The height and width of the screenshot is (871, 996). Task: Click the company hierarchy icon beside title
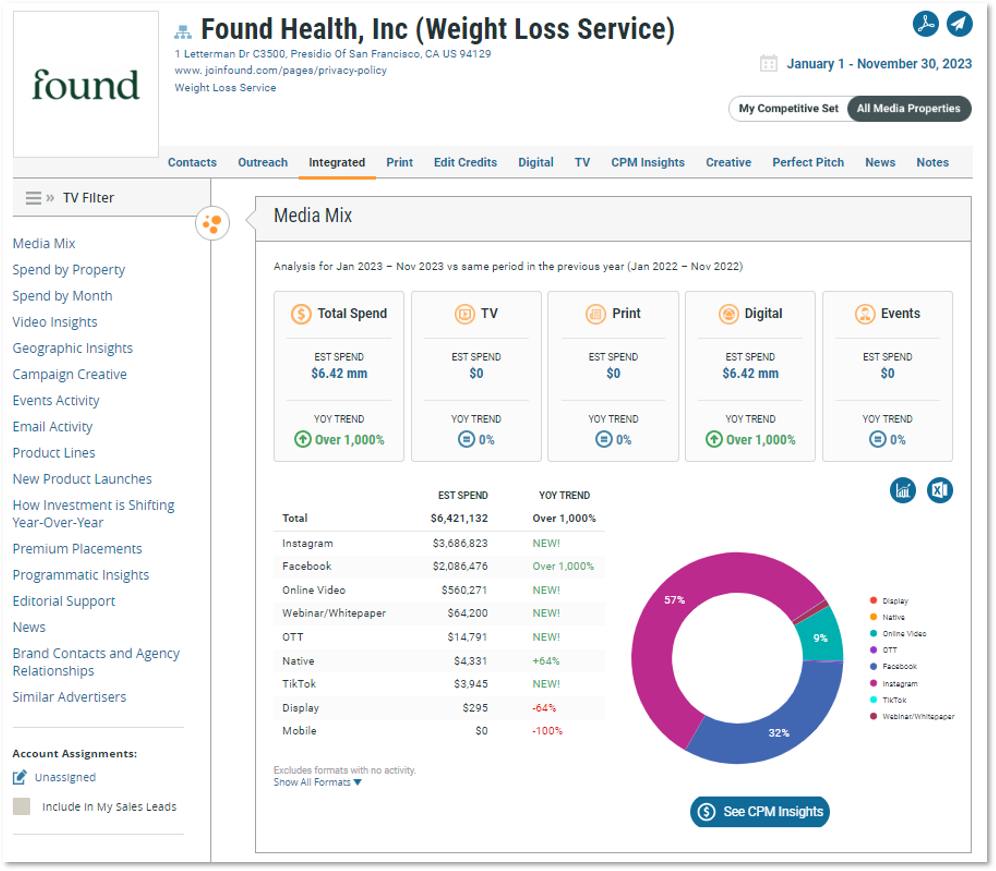(x=183, y=31)
